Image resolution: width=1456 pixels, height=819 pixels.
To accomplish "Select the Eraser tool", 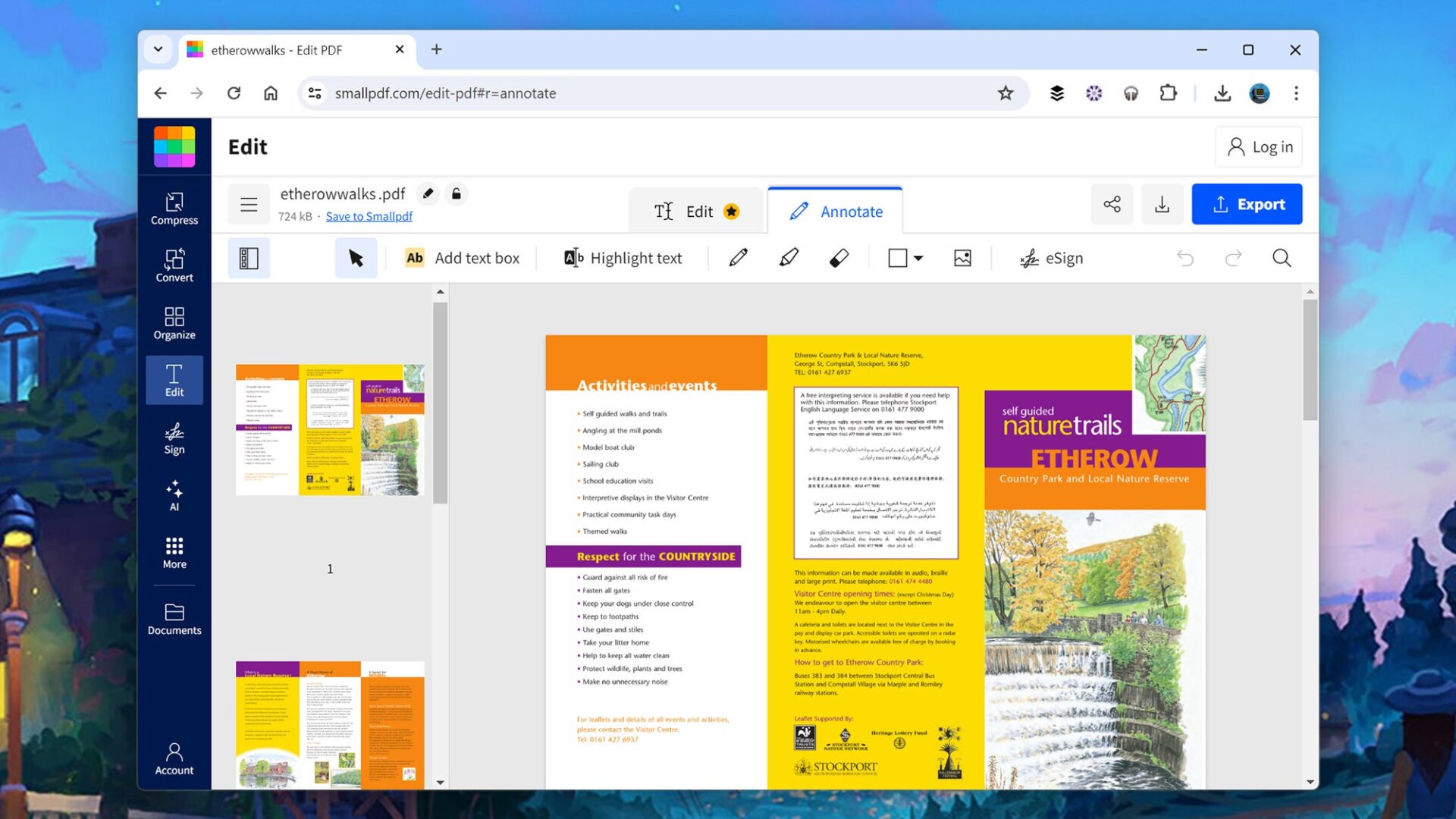I will click(x=840, y=258).
